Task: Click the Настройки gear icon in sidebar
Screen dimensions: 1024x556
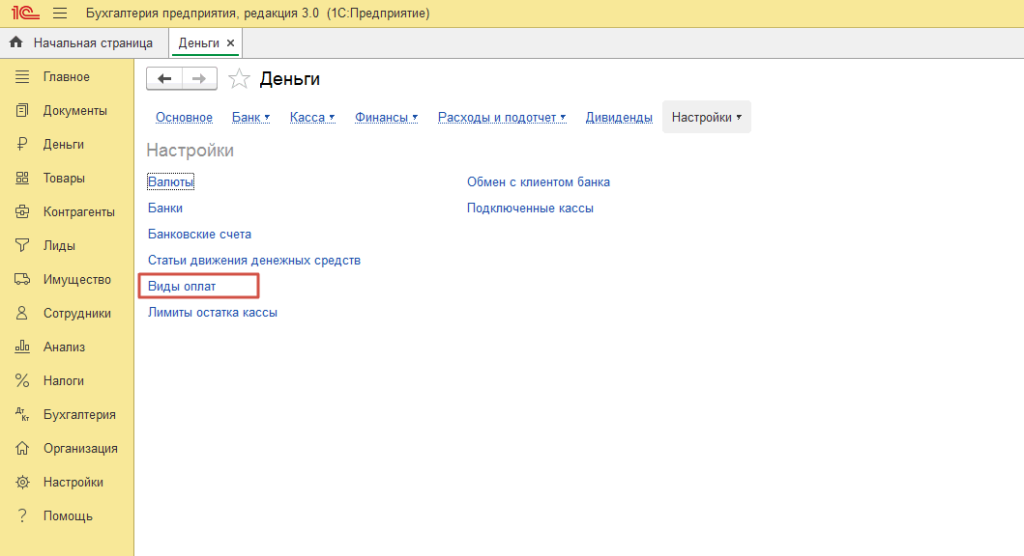Action: point(22,482)
